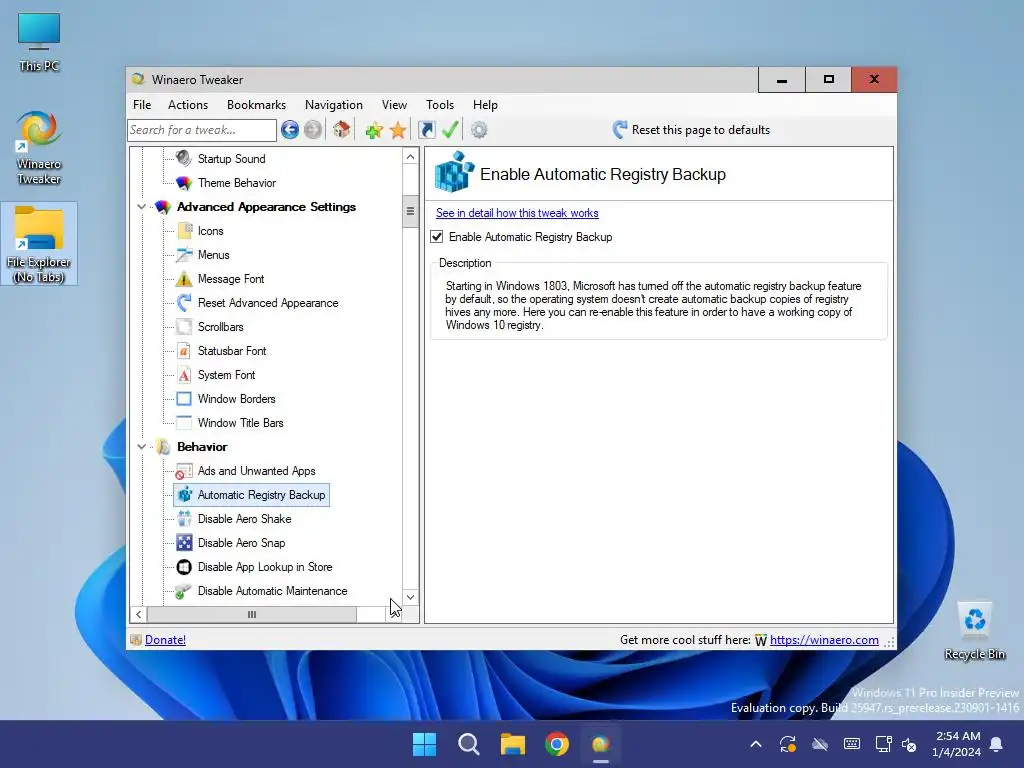Click Reset this page to defaults
Viewport: 1024px width, 768px height.
point(691,130)
